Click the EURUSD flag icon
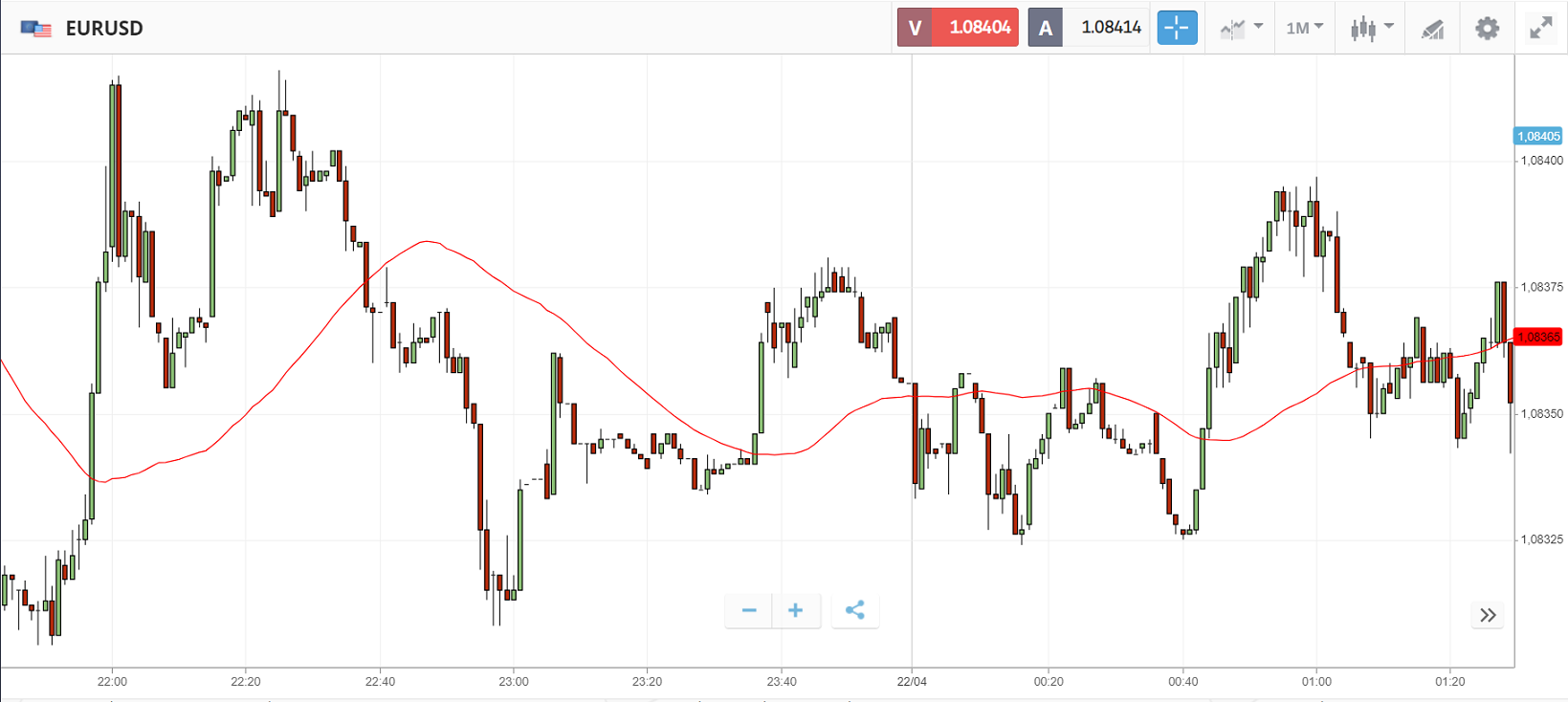Image resolution: width=1568 pixels, height=702 pixels. pyautogui.click(x=36, y=29)
